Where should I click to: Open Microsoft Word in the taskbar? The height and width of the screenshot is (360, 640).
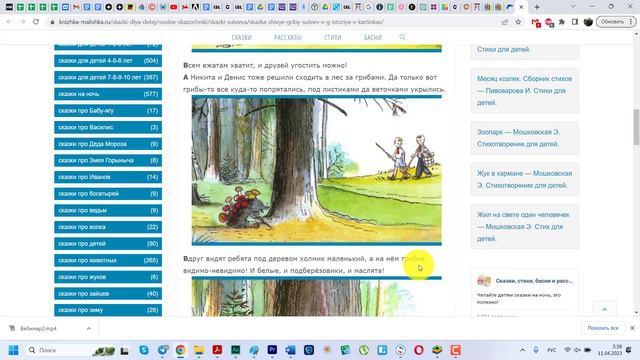(291, 350)
